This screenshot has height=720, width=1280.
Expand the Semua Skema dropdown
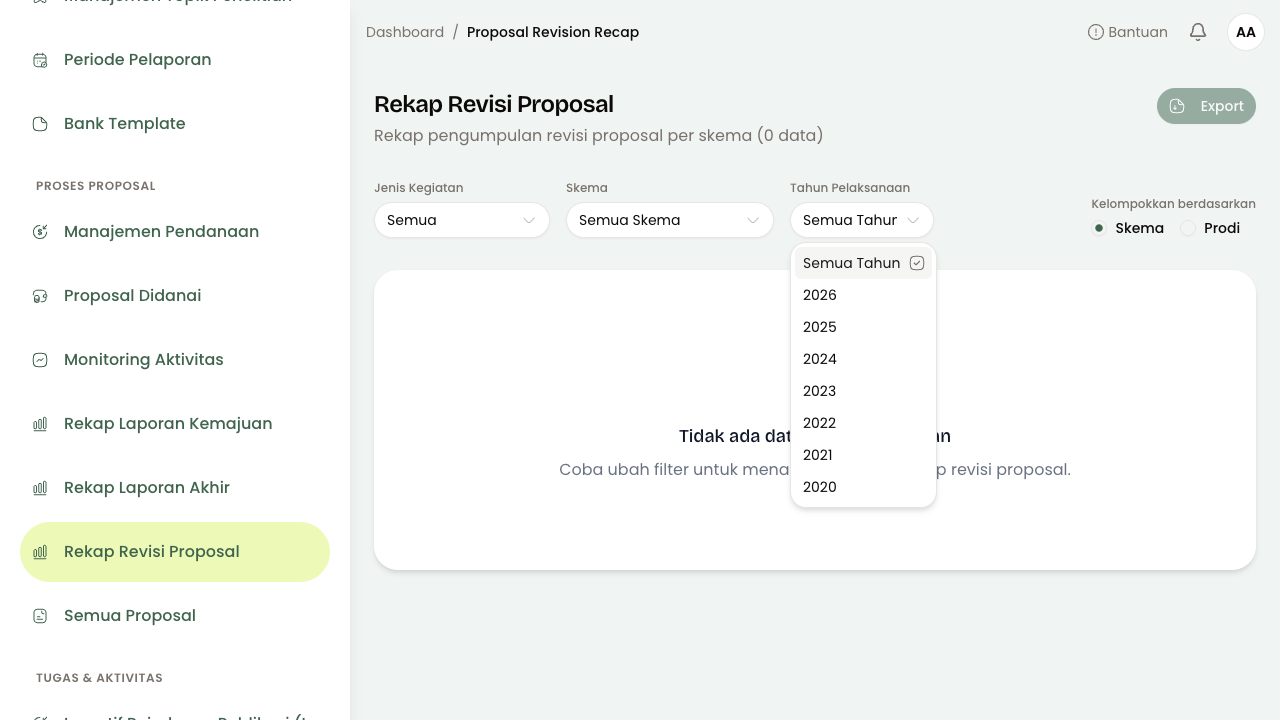click(670, 220)
